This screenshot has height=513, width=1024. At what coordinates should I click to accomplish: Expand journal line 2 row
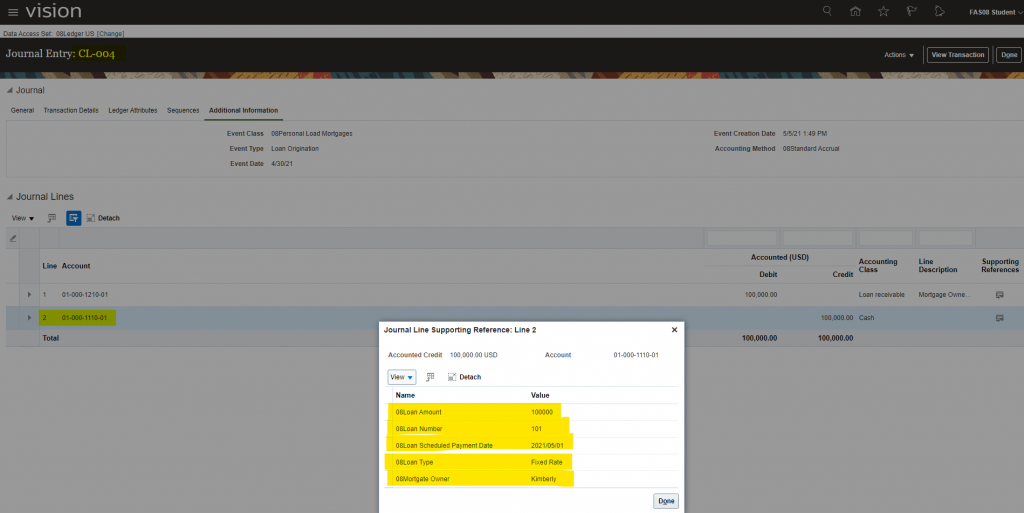tap(29, 317)
